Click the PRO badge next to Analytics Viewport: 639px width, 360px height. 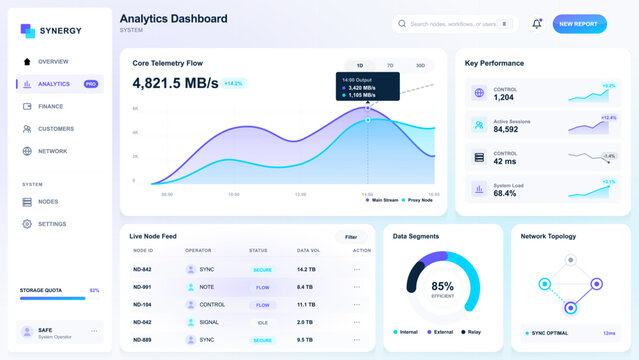pos(91,84)
